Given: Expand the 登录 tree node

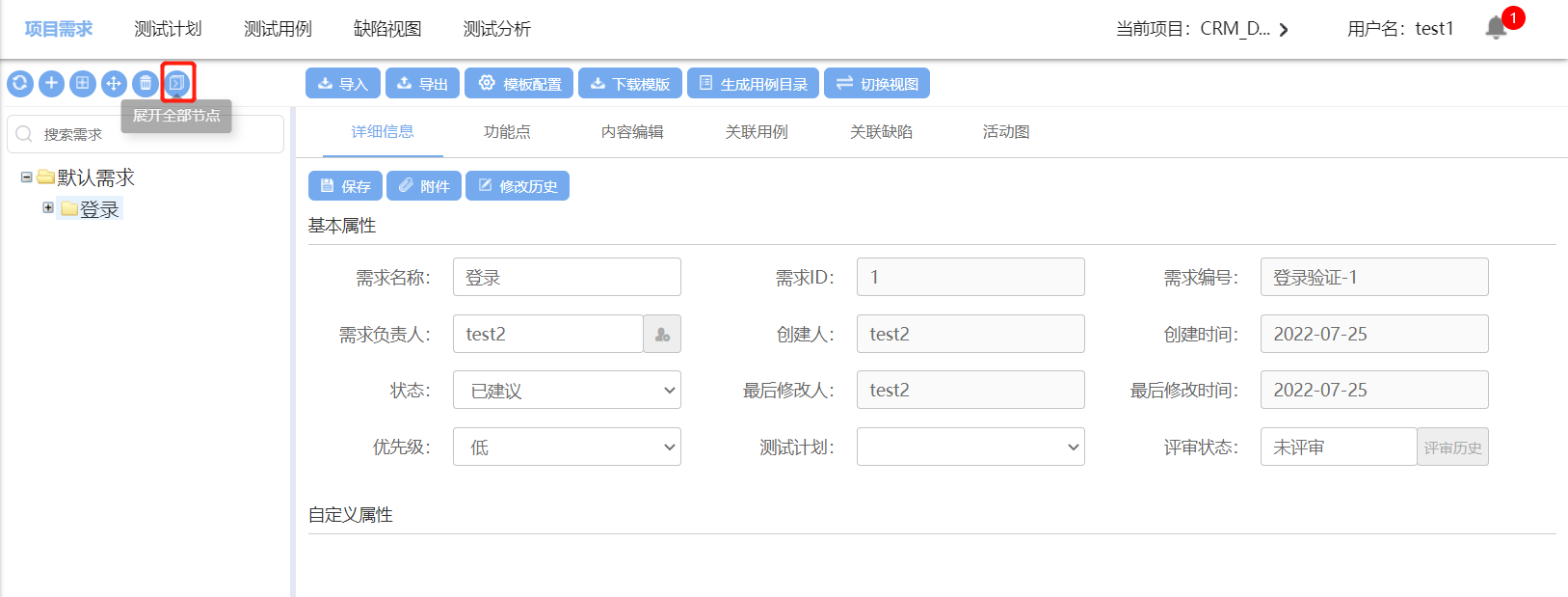Looking at the screenshot, I should (48, 208).
